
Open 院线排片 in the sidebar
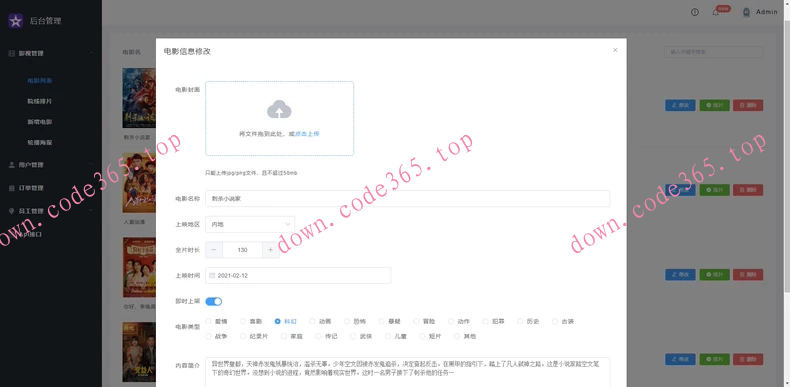tap(40, 101)
